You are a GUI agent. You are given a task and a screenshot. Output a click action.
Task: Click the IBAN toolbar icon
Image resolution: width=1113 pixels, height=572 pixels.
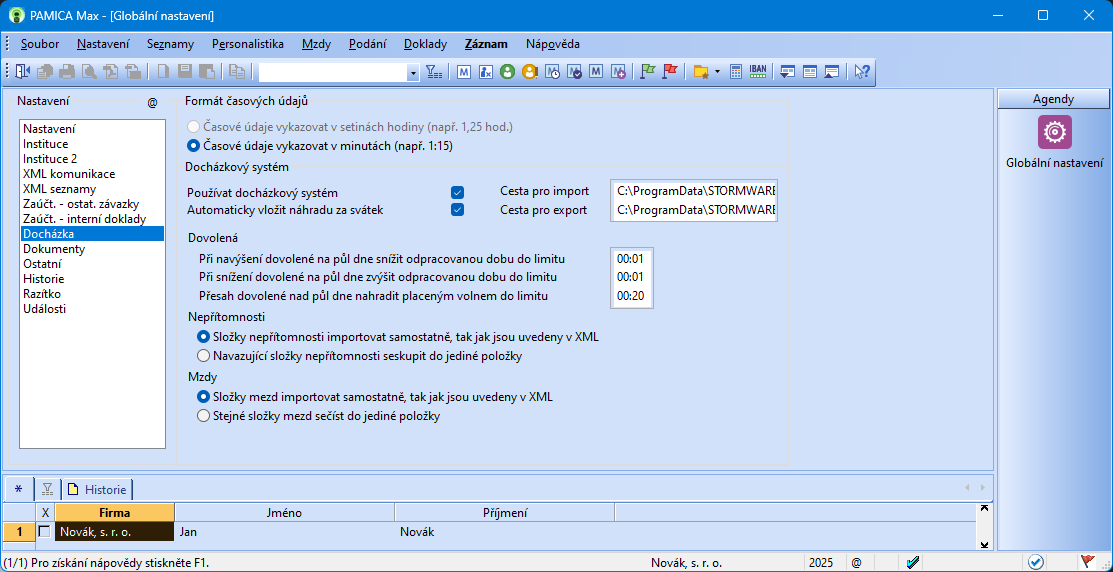(x=758, y=72)
